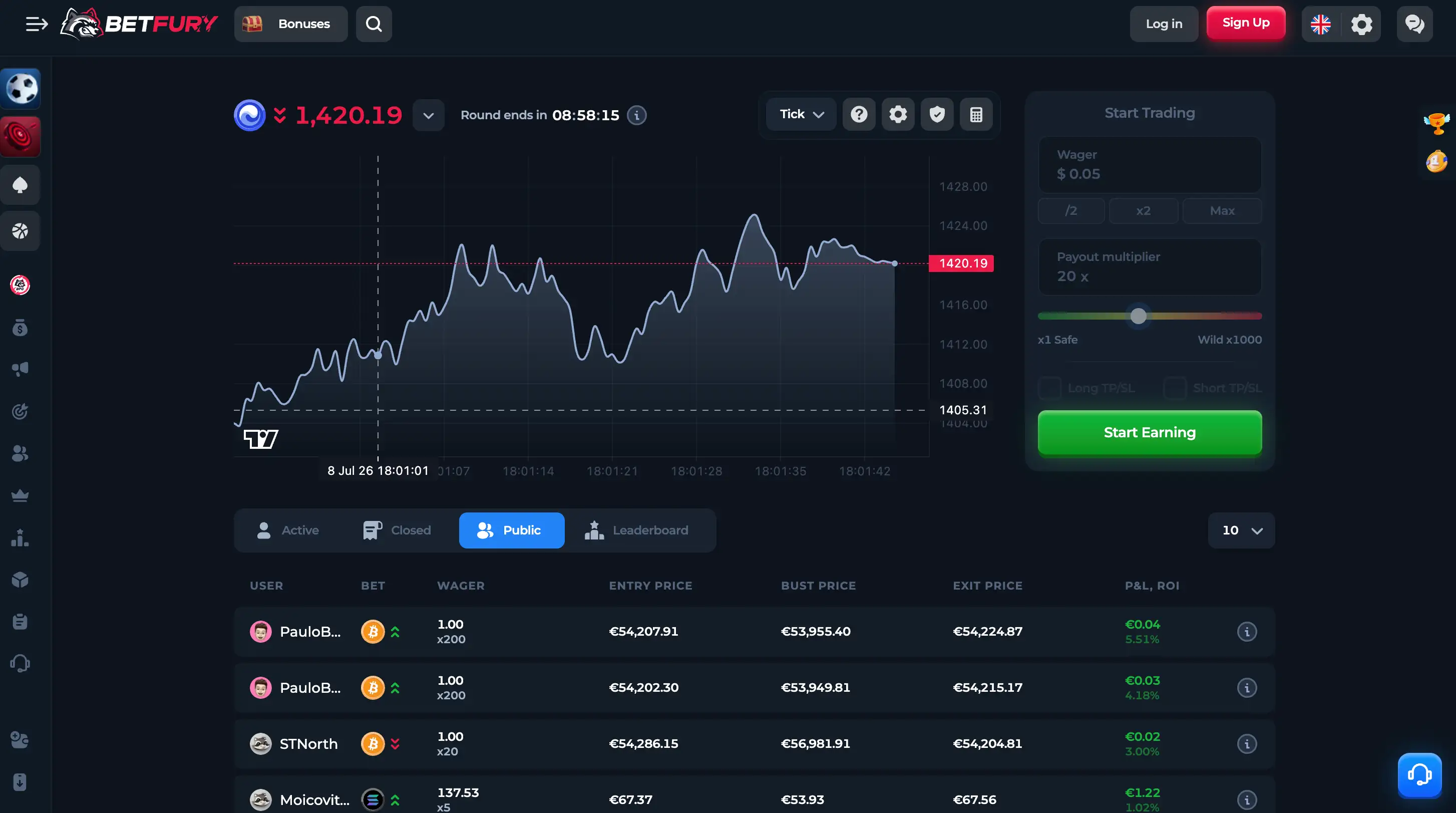The width and height of the screenshot is (1456, 813).
Task: Open the search magnifier
Action: [x=374, y=24]
